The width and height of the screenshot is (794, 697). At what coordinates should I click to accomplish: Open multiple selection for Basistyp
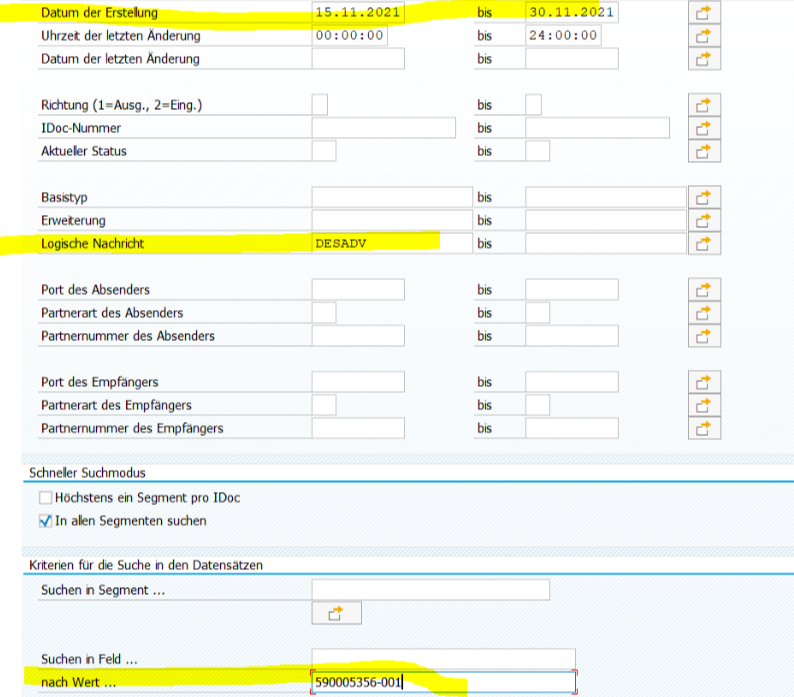tap(704, 197)
